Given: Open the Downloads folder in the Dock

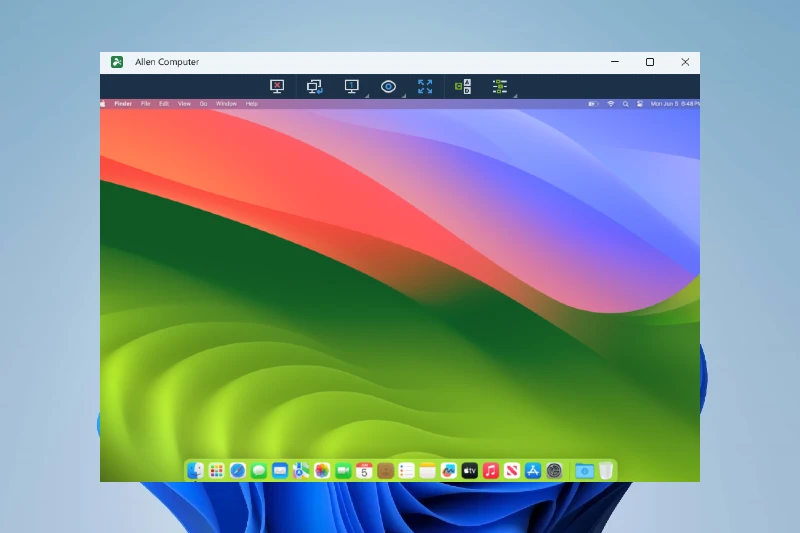Looking at the screenshot, I should tap(584, 471).
